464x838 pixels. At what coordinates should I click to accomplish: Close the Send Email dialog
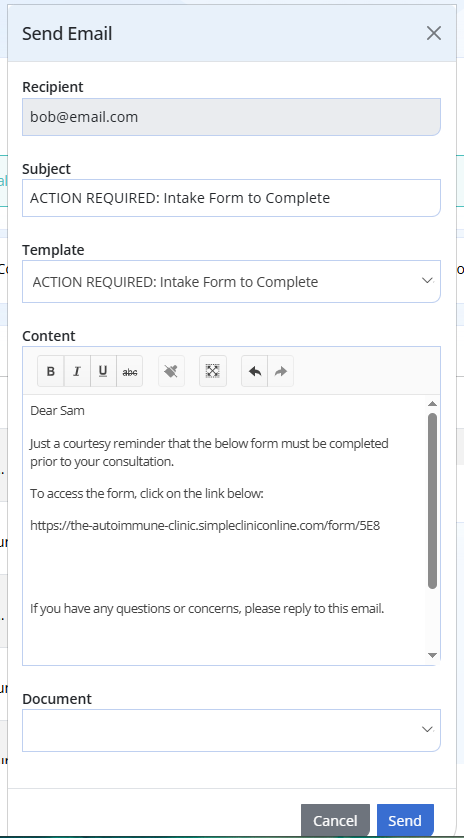(434, 33)
